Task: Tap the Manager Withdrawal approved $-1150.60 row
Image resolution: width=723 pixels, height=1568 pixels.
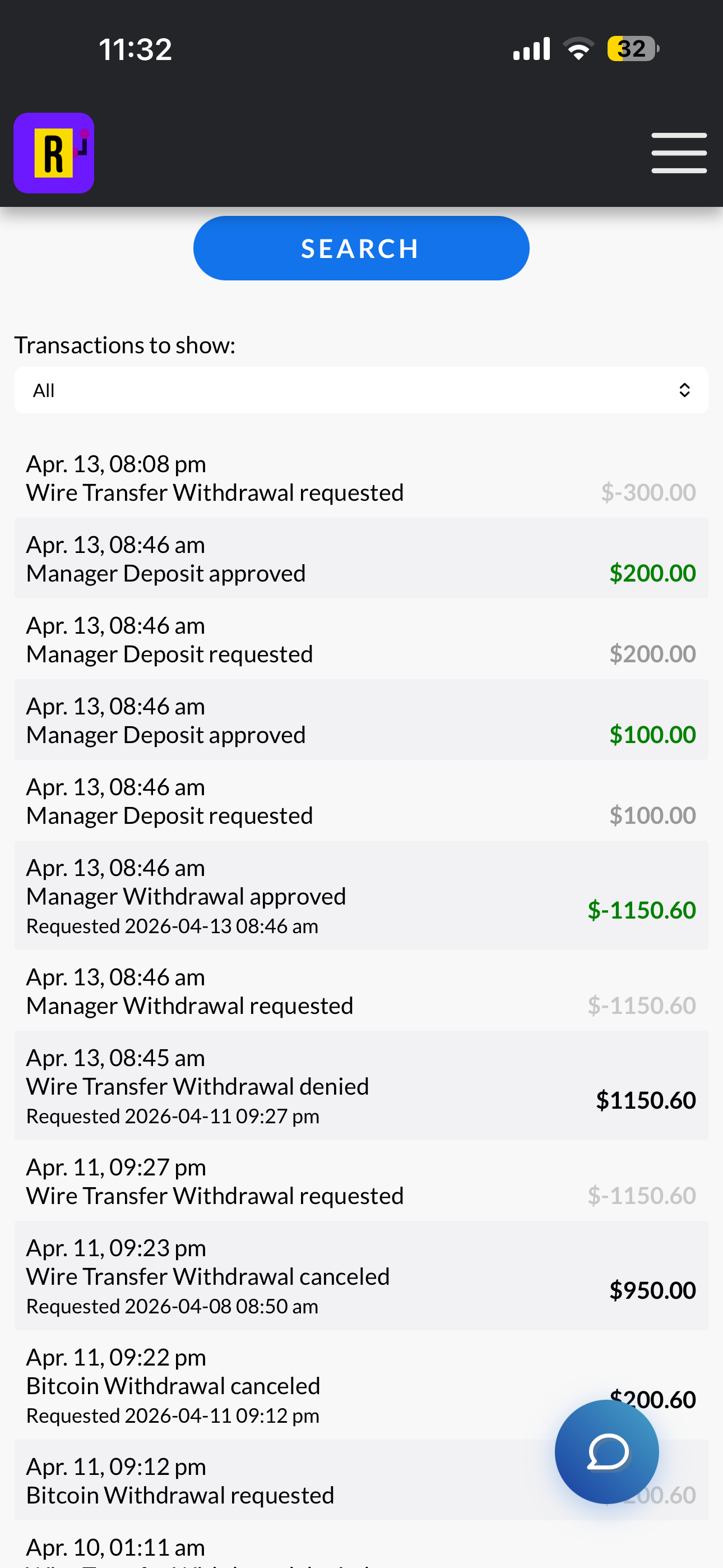Action: coord(361,896)
